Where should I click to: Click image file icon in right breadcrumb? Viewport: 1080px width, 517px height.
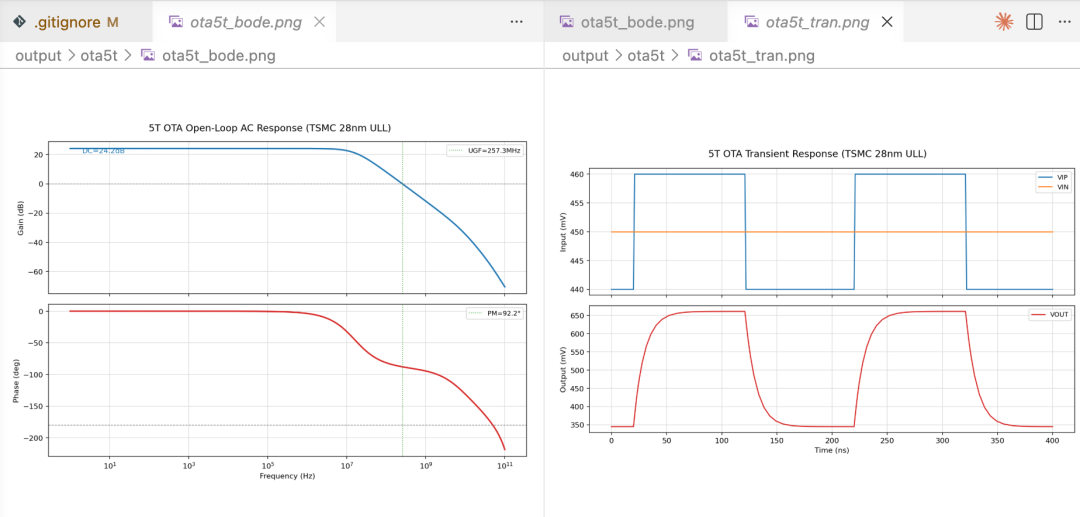click(695, 56)
